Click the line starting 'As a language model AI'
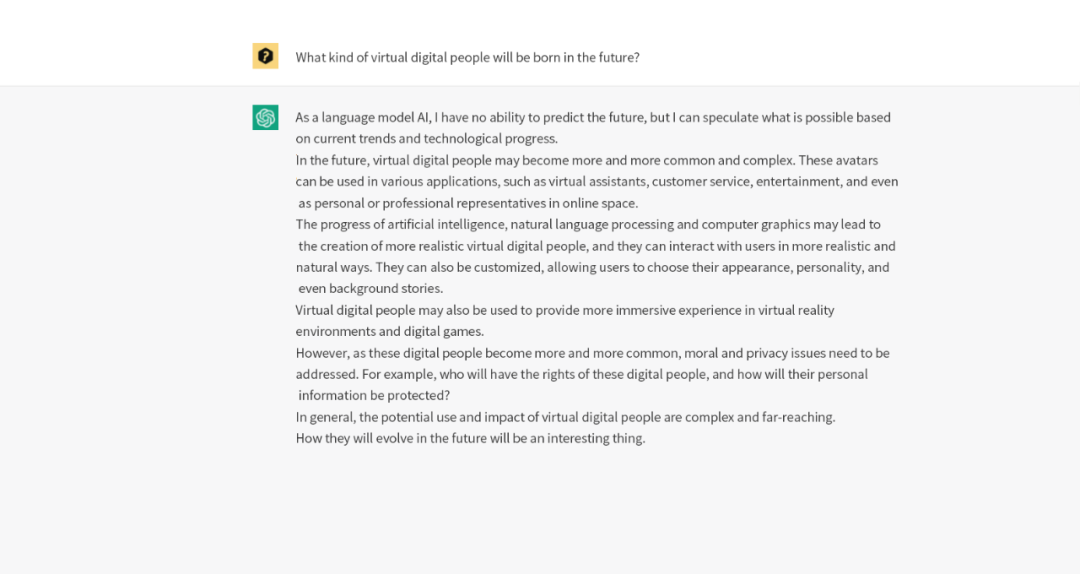The height and width of the screenshot is (574, 1080). (x=592, y=117)
